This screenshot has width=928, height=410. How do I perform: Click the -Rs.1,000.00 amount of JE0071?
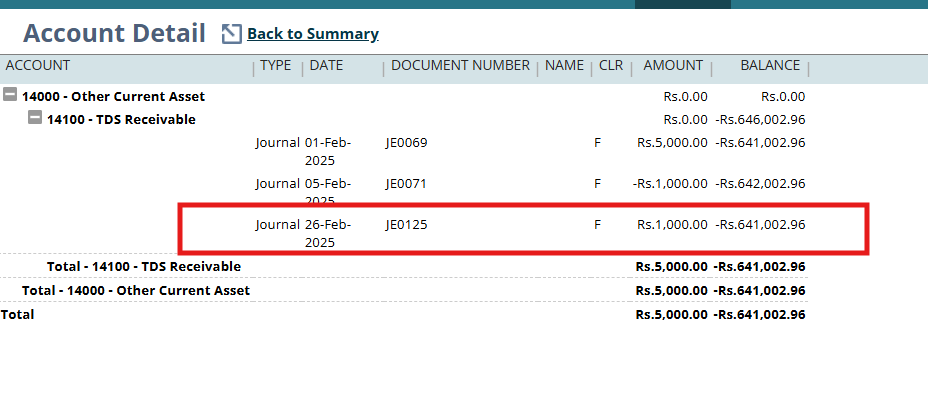coord(670,184)
